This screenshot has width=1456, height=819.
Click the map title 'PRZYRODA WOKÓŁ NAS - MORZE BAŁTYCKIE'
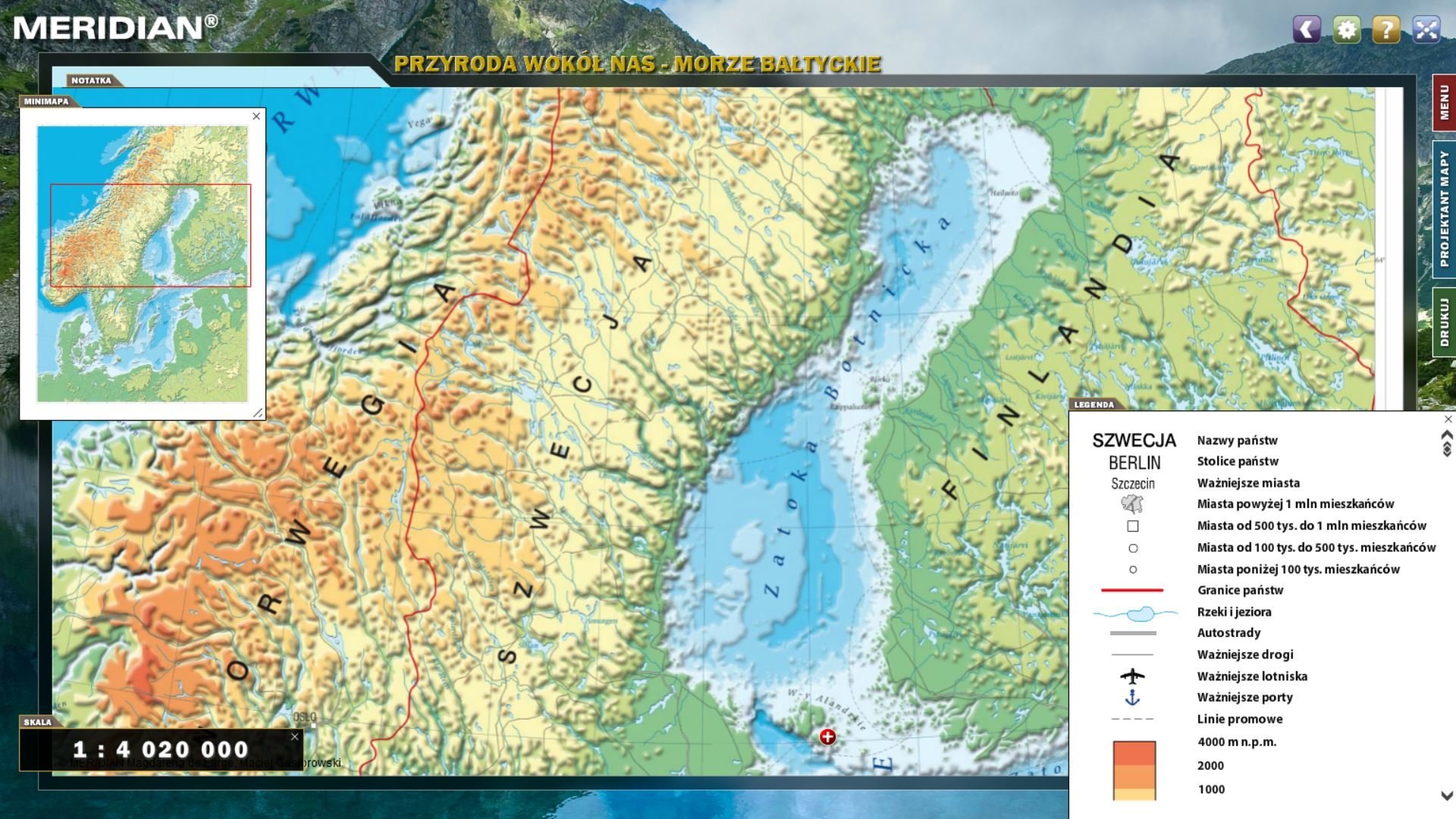click(637, 64)
